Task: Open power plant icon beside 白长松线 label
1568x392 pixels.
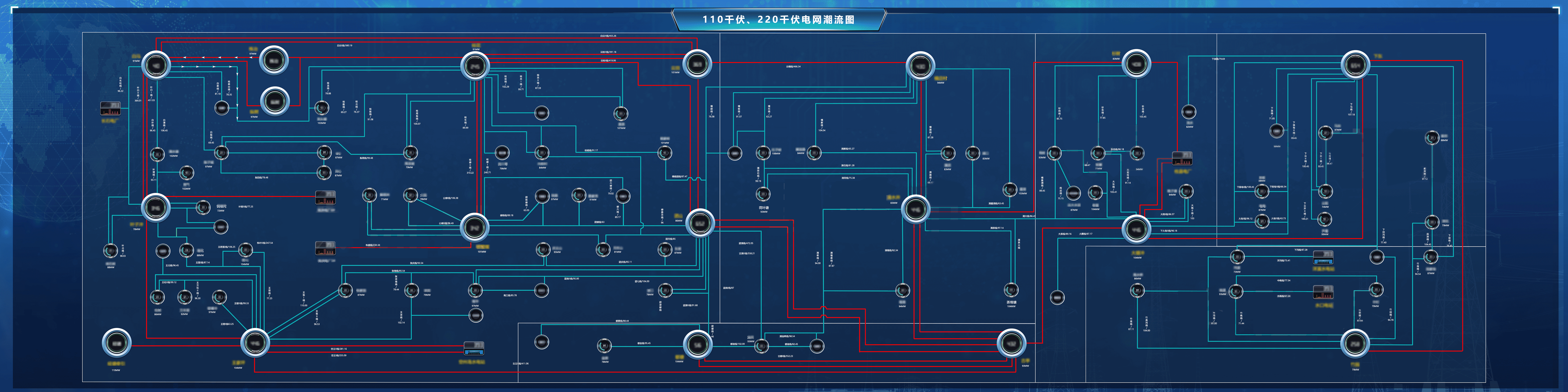Action: 110,109
